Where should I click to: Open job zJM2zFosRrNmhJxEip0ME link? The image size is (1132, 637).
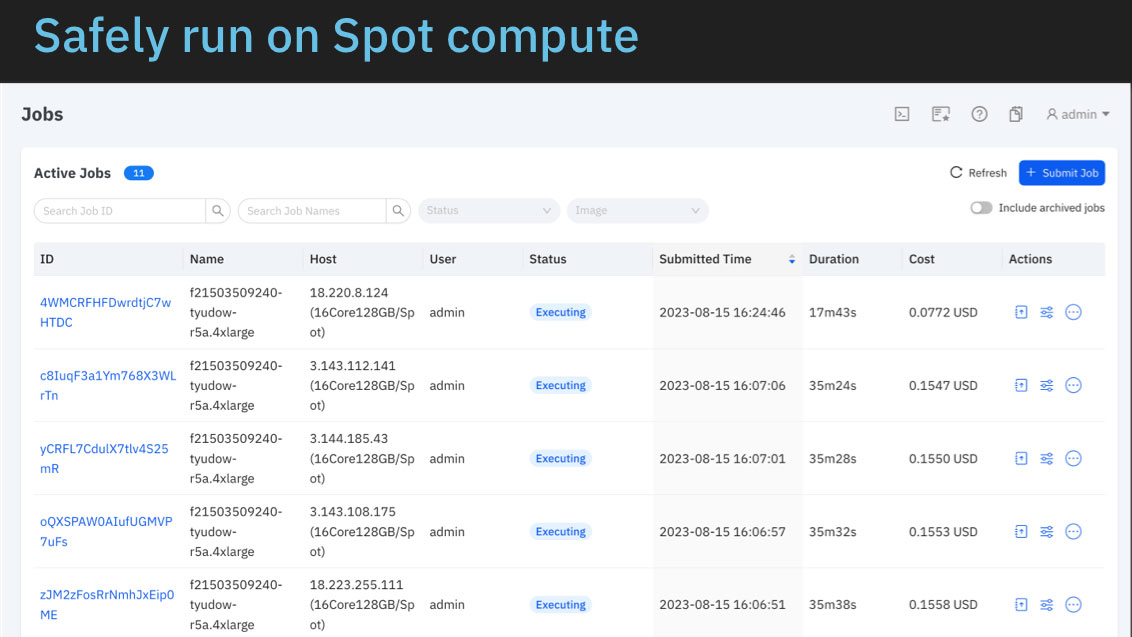[107, 604]
